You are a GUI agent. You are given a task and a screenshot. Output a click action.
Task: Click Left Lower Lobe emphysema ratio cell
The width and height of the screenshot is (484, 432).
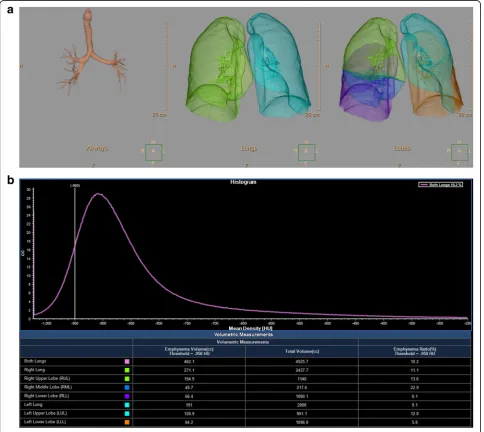click(x=415, y=422)
